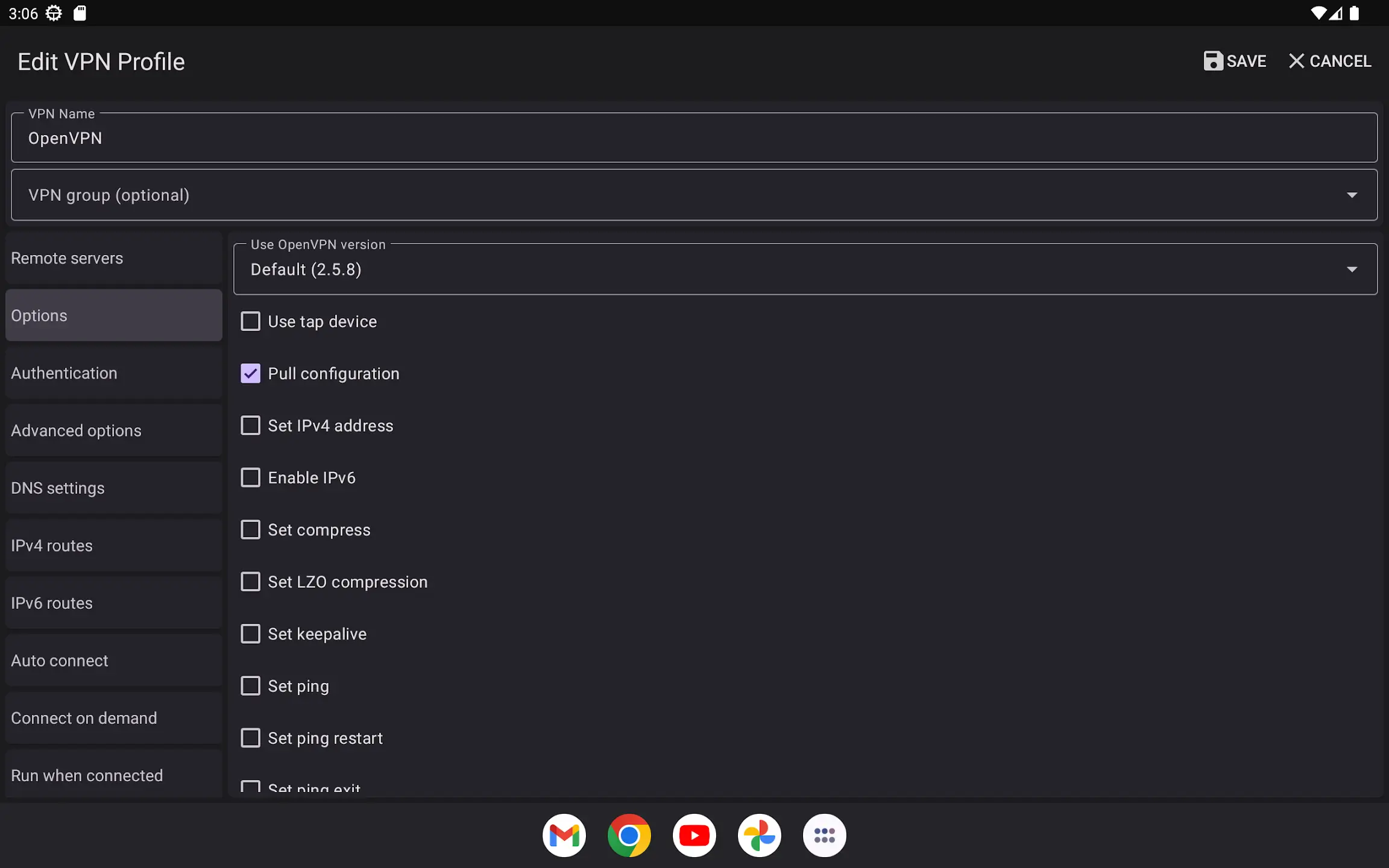This screenshot has height=868, width=1389.
Task: Click the developer settings gear in status bar
Action: point(53,13)
